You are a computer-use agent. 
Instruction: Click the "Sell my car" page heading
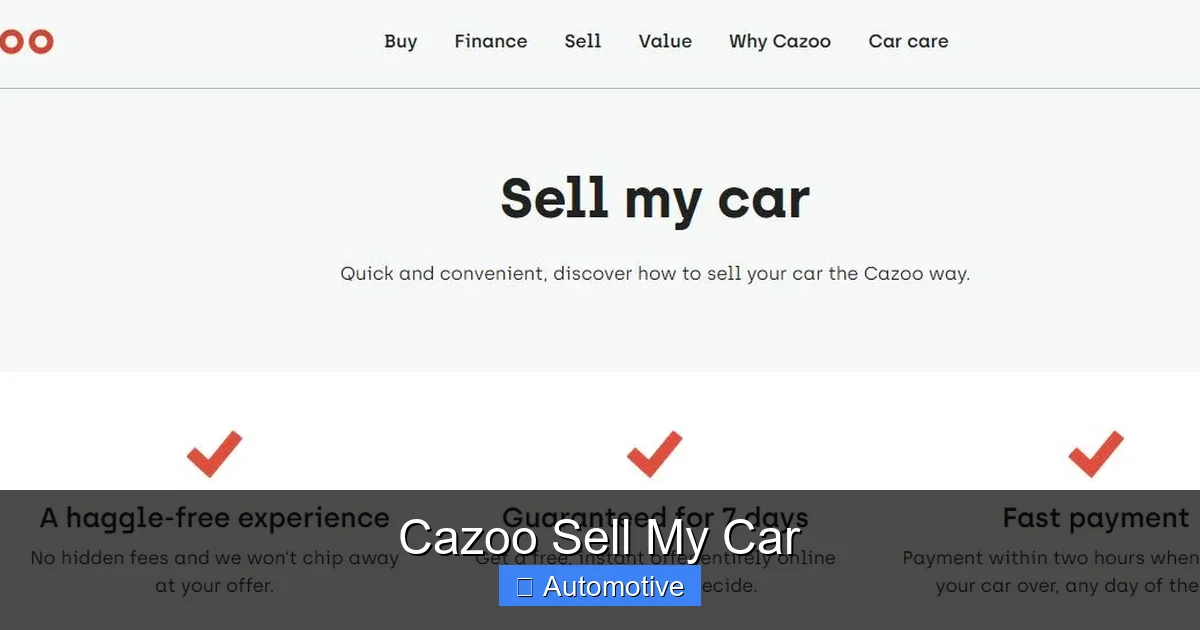point(654,198)
